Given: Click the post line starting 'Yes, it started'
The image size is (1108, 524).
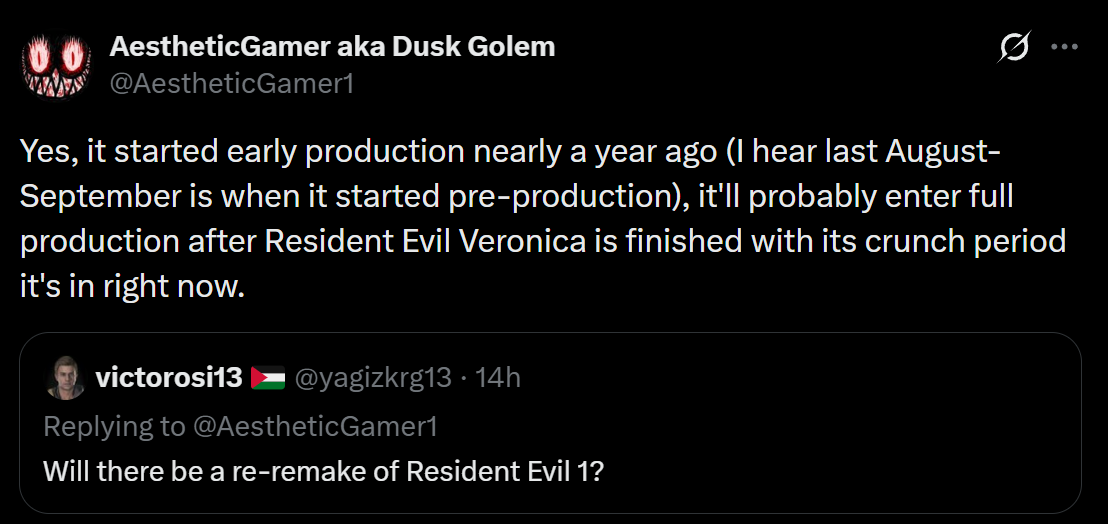Looking at the screenshot, I should point(509,152).
